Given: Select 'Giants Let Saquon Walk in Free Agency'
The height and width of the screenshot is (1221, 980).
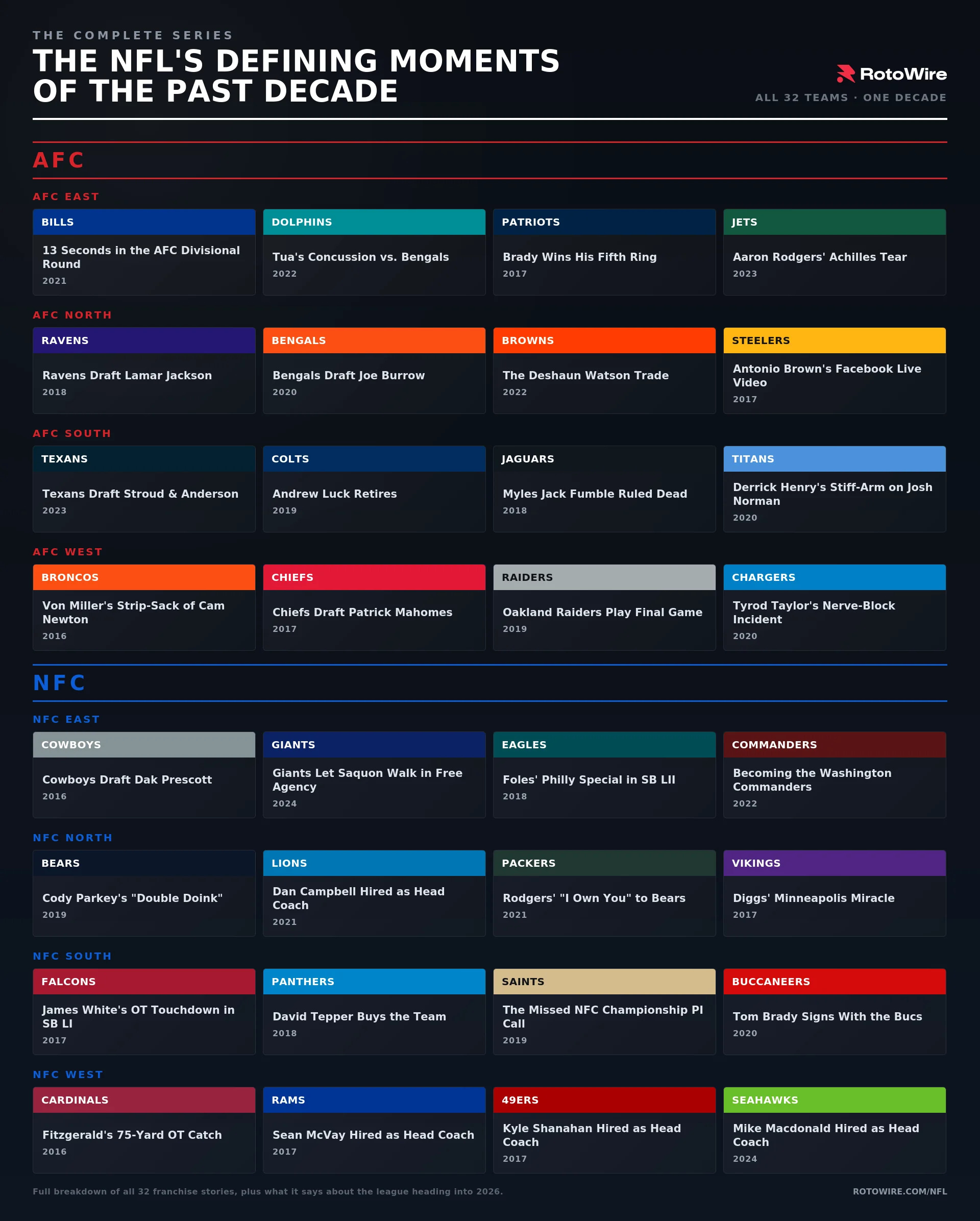Looking at the screenshot, I should pyautogui.click(x=368, y=780).
